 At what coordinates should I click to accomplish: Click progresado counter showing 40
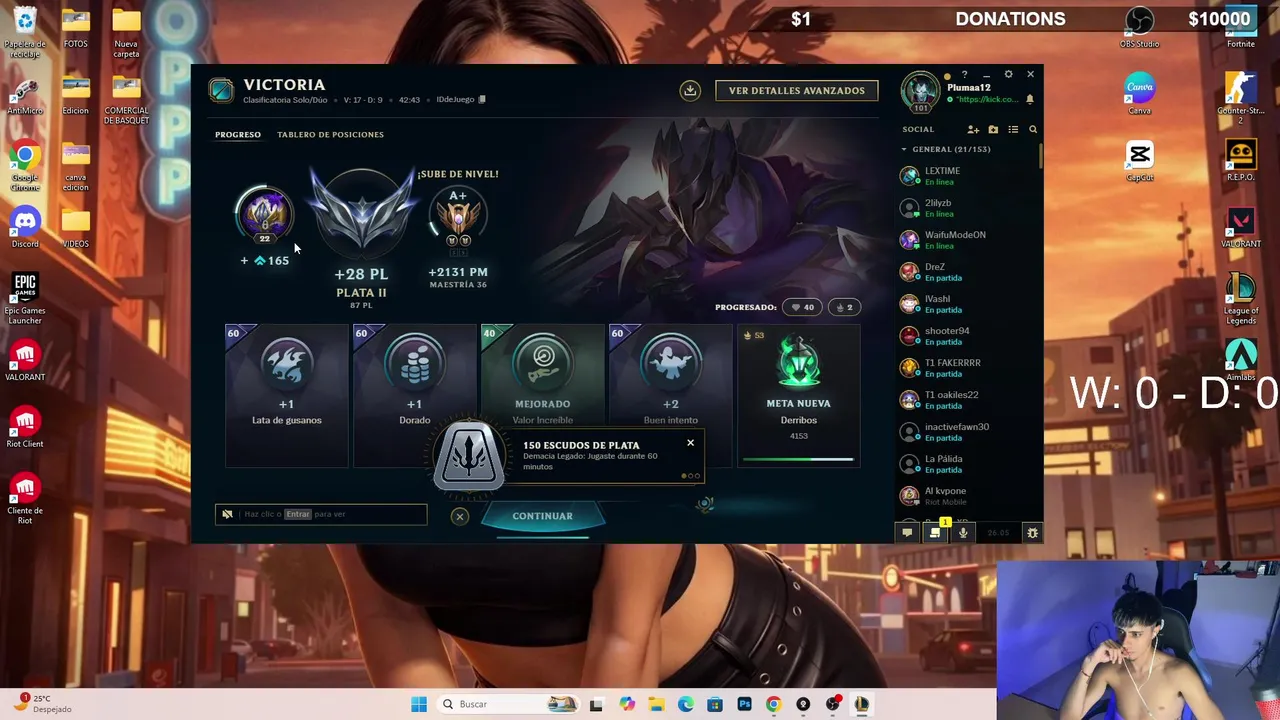click(x=802, y=307)
